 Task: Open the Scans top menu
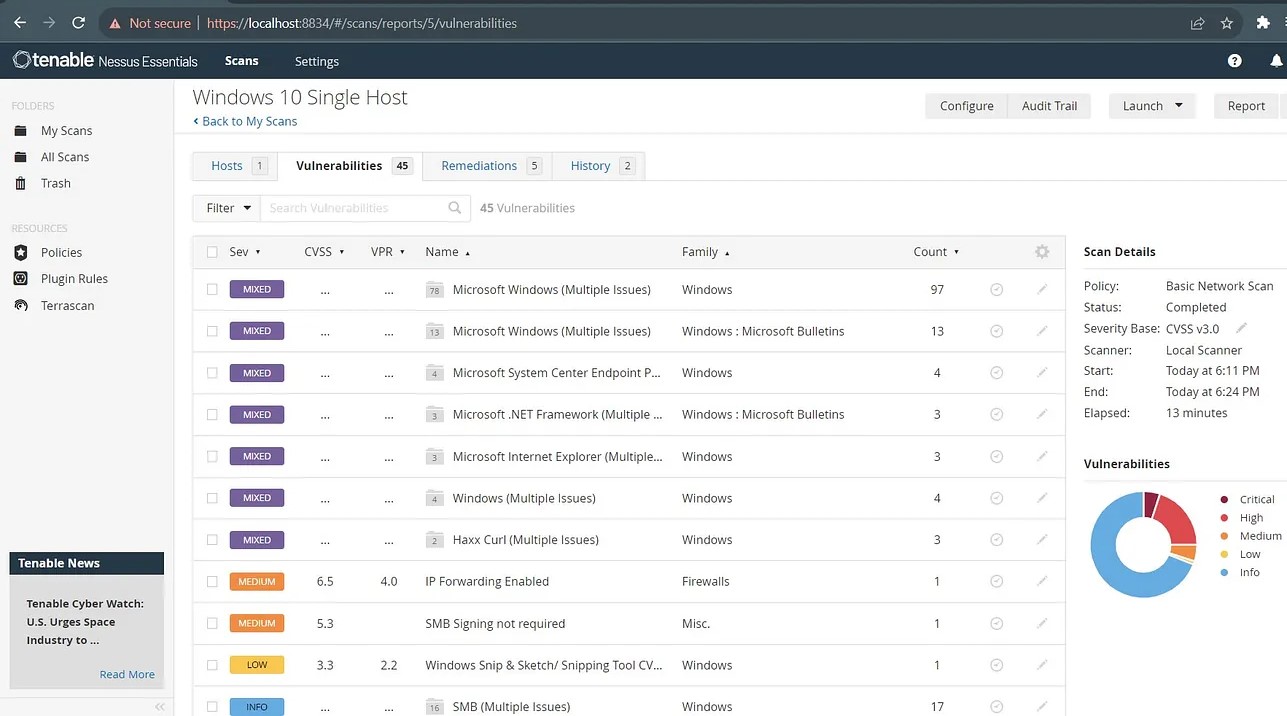point(242,61)
